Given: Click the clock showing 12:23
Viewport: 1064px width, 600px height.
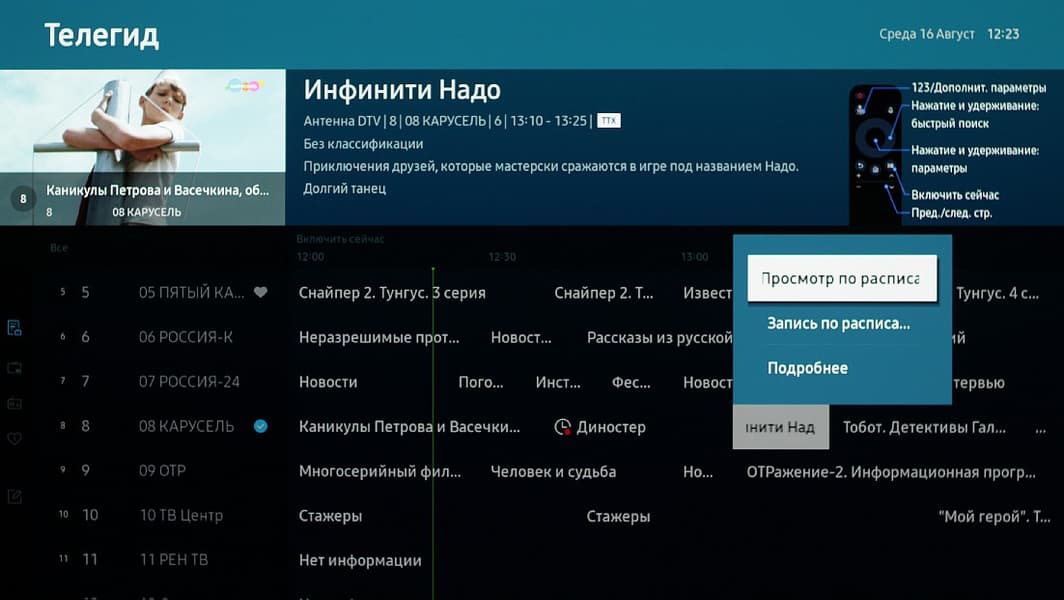Looking at the screenshot, I should click(1003, 34).
